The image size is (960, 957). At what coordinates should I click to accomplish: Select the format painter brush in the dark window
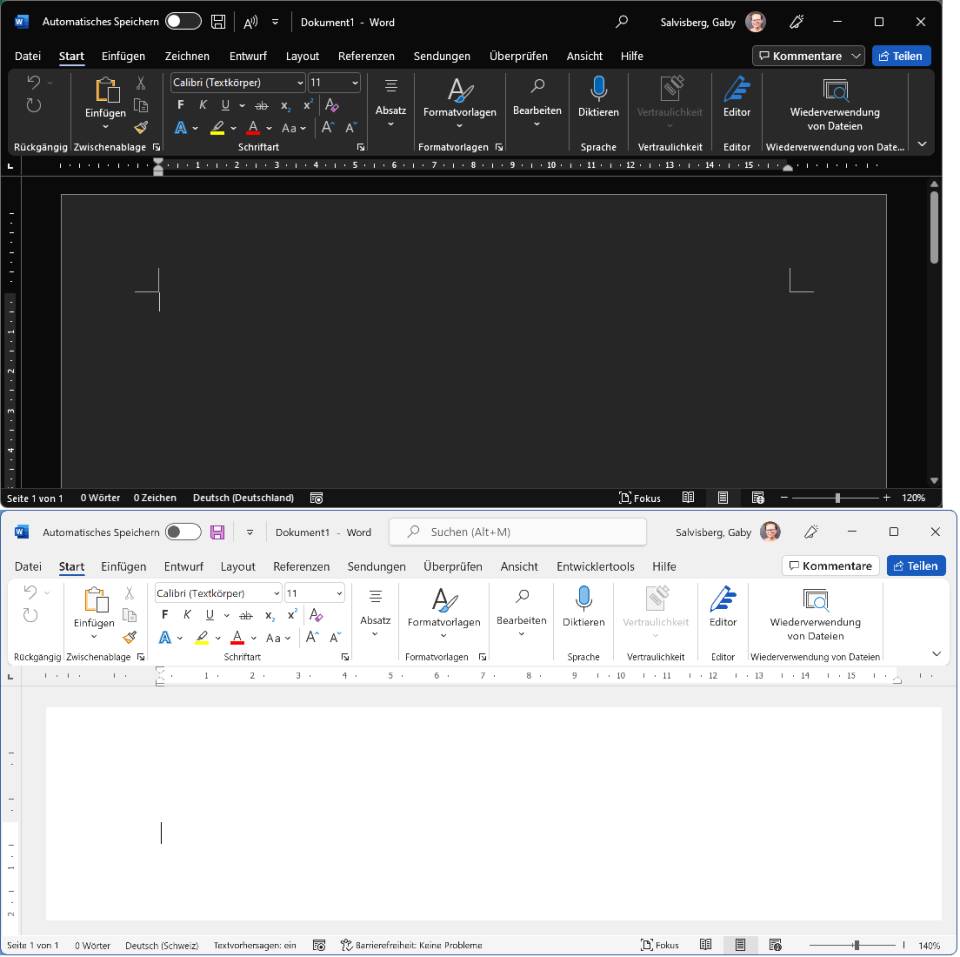141,128
